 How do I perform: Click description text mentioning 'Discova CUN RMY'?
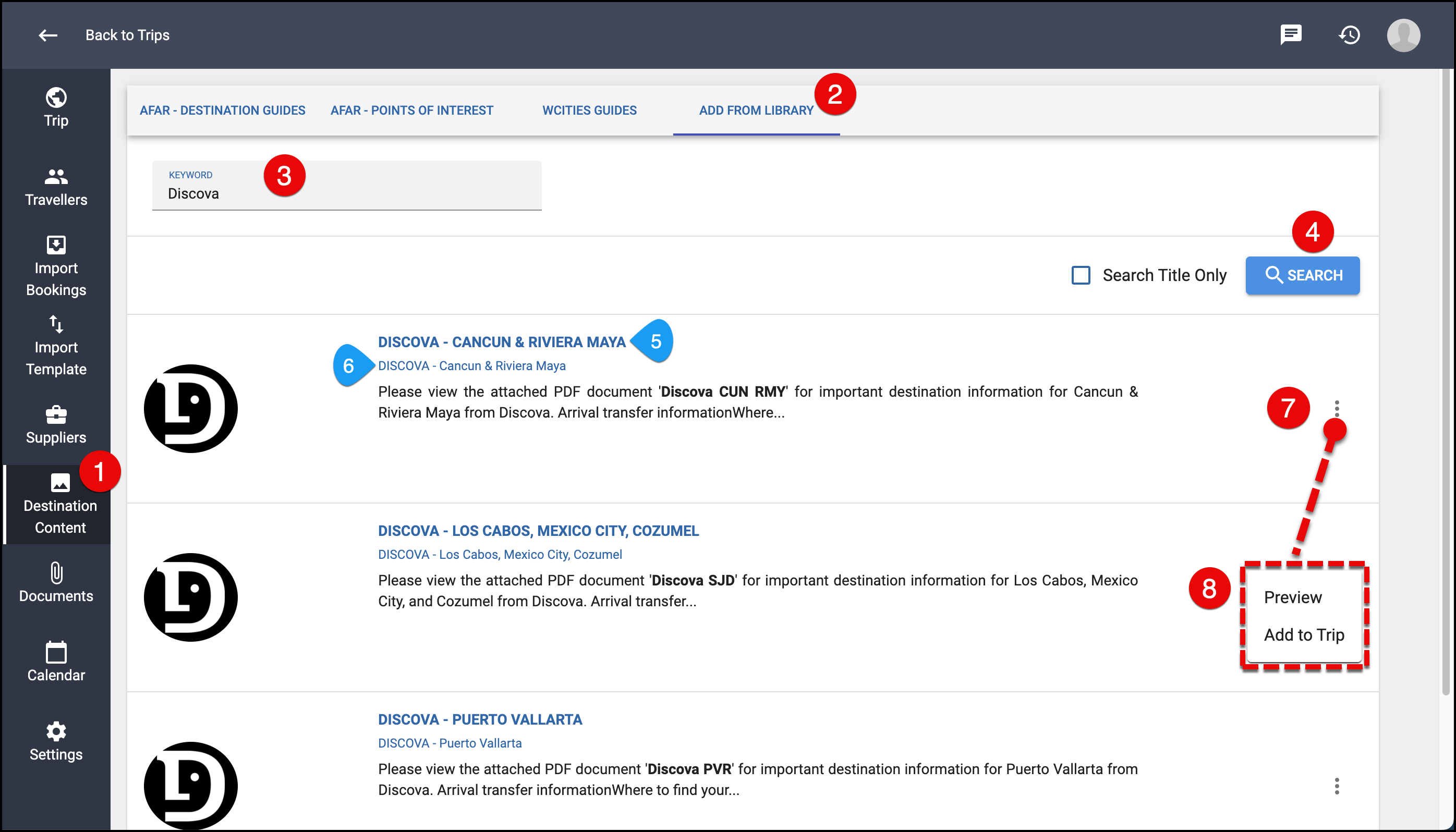[757, 402]
